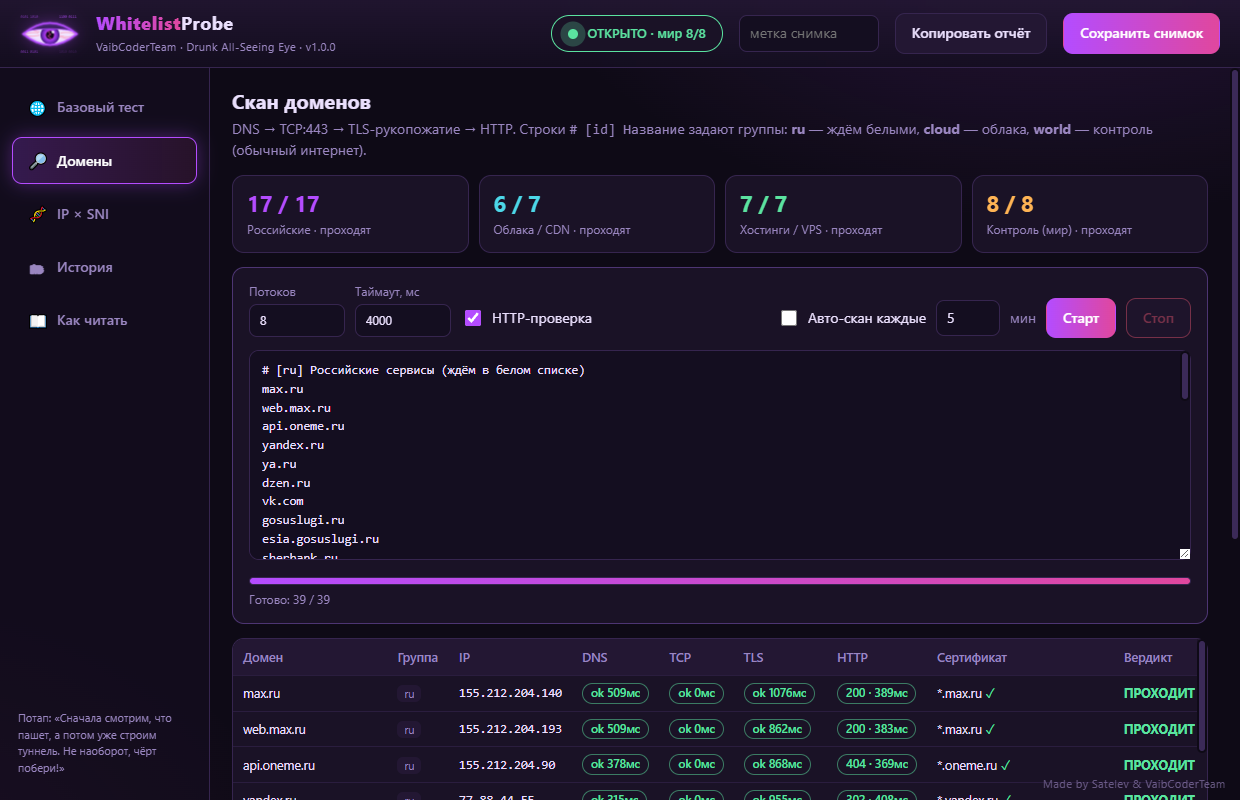This screenshot has height=800, width=1240.
Task: Click the Копировать отчёт button
Action: (971, 34)
